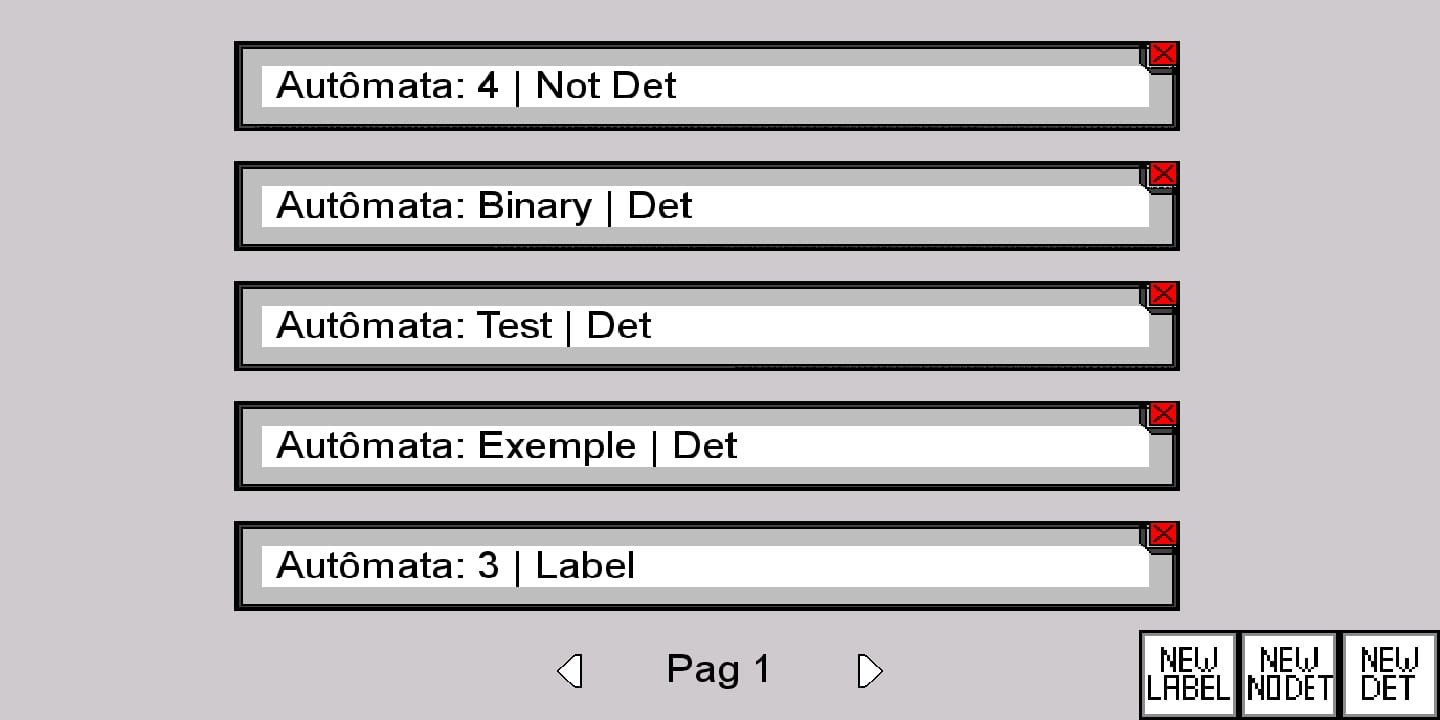Remove the Test automaton with red X
Screen dimensions: 1440x720
[1163, 294]
